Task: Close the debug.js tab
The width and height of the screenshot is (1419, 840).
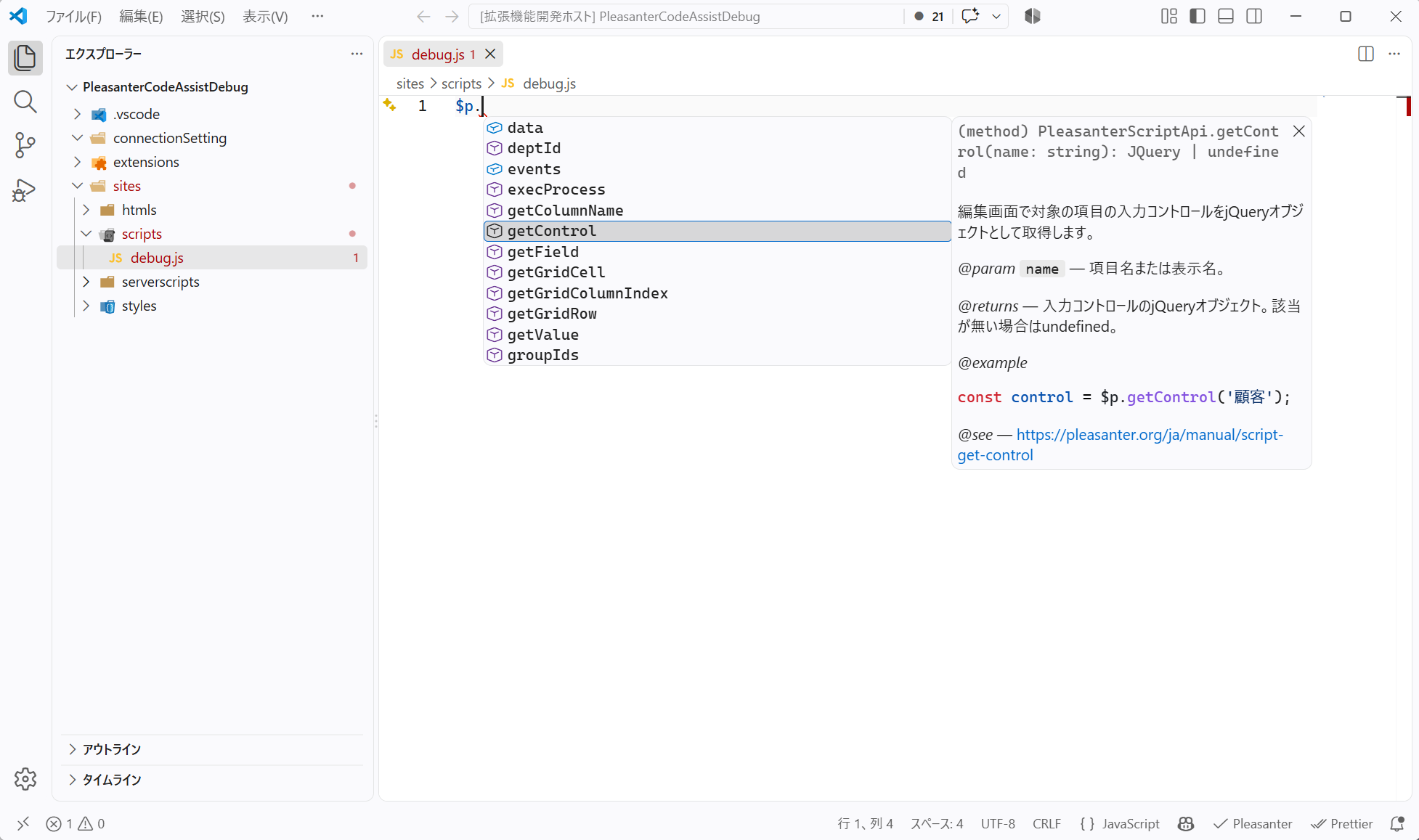Action: 490,54
